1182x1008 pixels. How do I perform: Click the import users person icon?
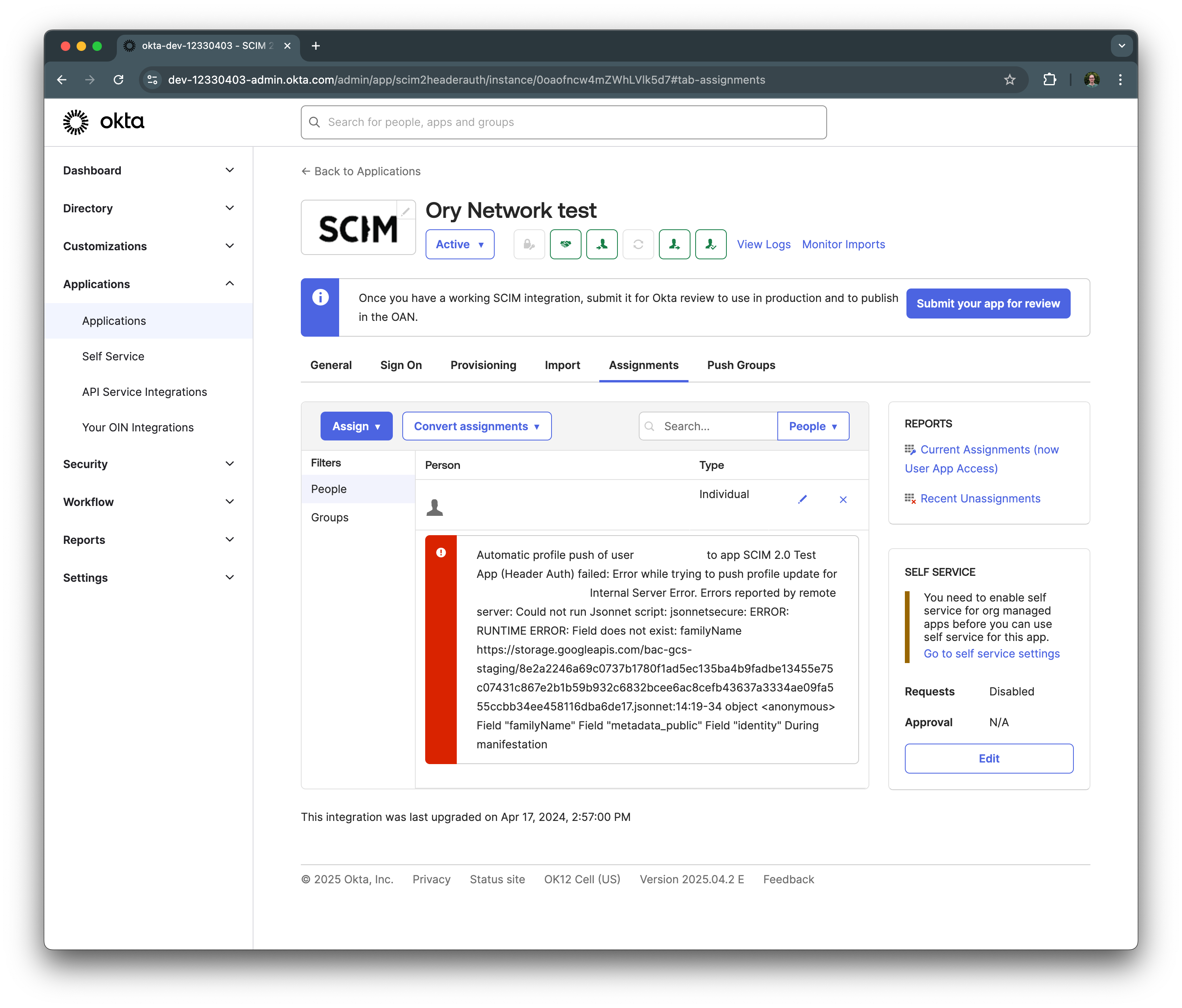click(601, 244)
